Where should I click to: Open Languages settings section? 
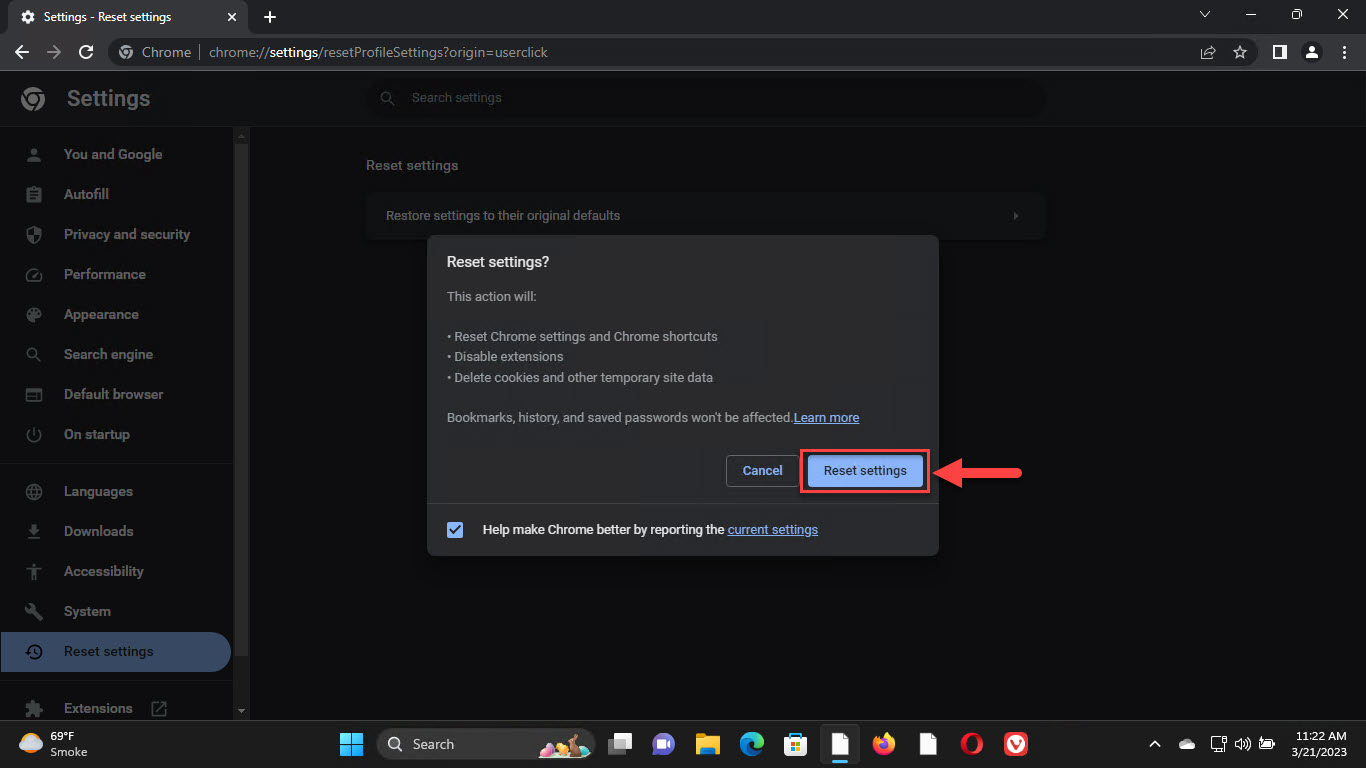98,491
